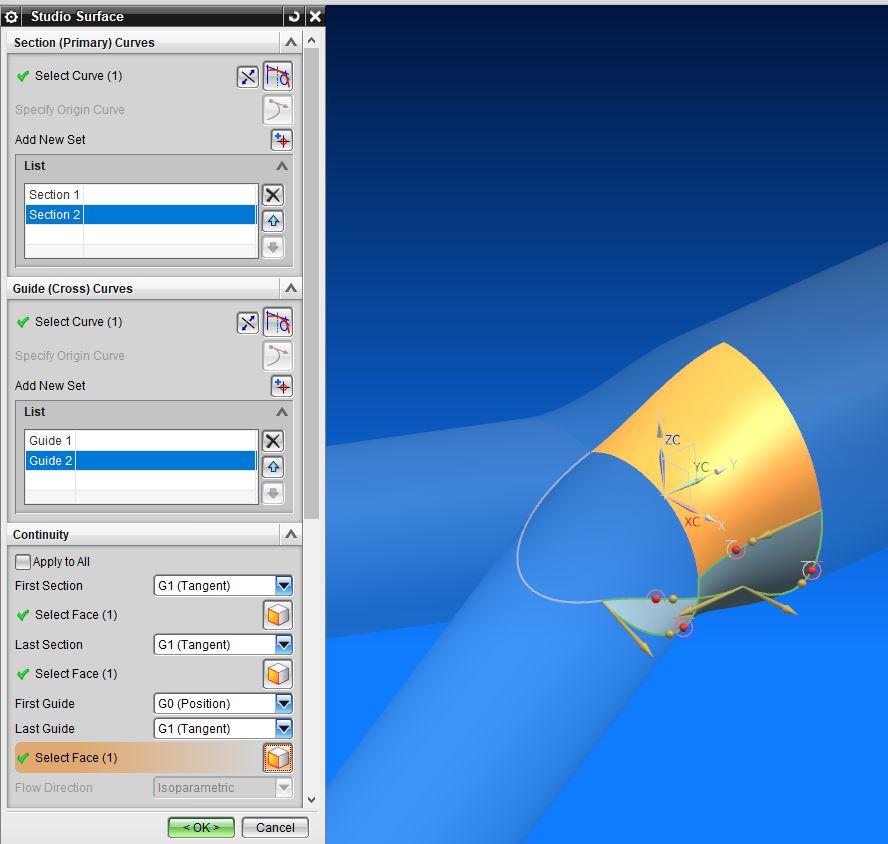Screen dimensions: 888x844
Task: Click Add New Set for section curves
Action: coord(280,140)
